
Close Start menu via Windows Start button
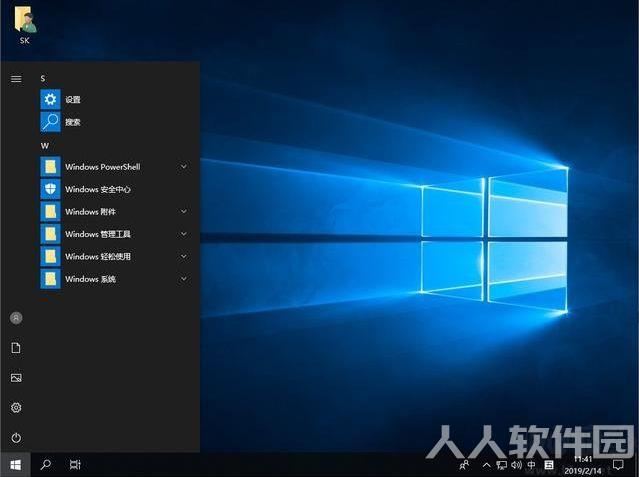tap(15, 465)
